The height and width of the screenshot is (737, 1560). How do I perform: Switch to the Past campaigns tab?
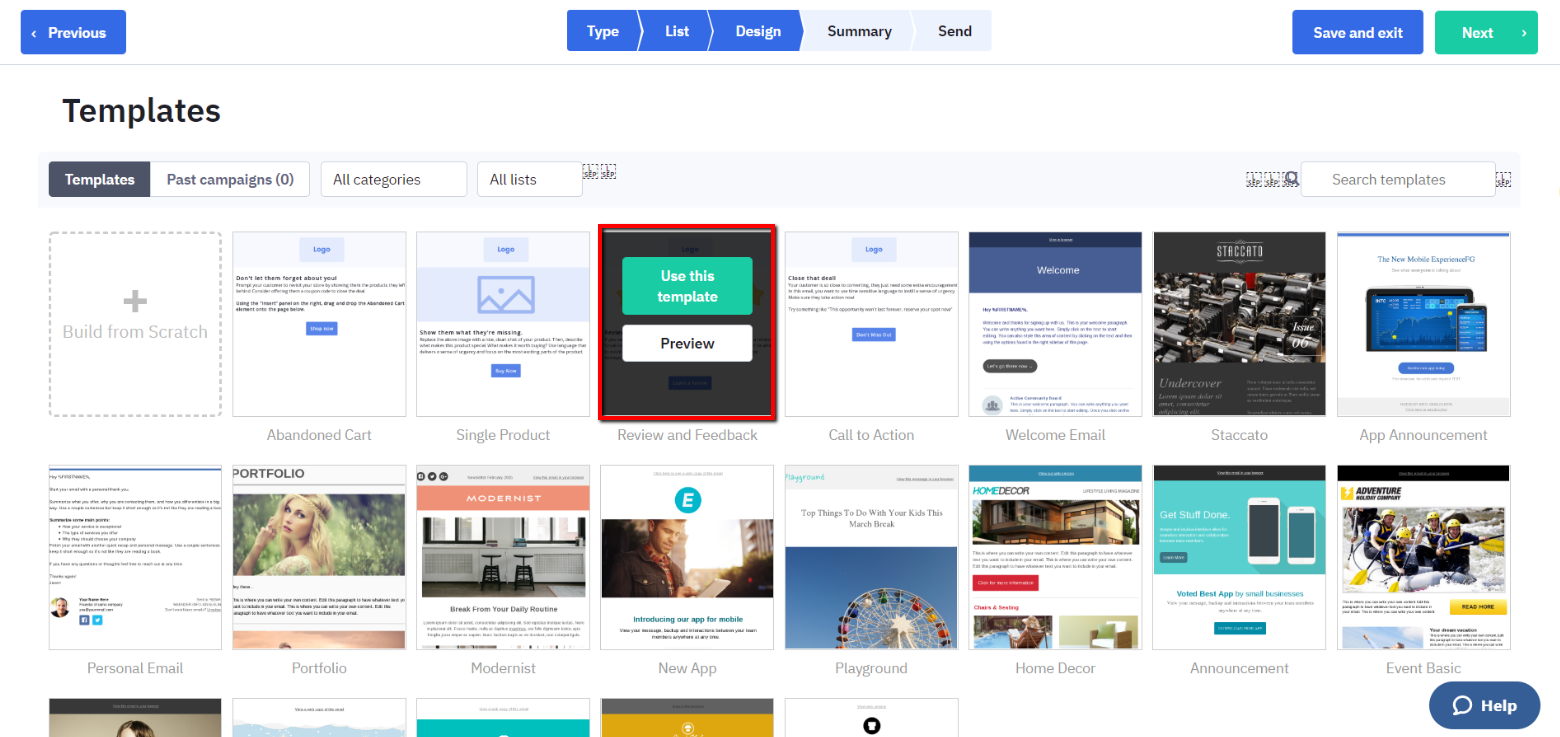coord(230,179)
